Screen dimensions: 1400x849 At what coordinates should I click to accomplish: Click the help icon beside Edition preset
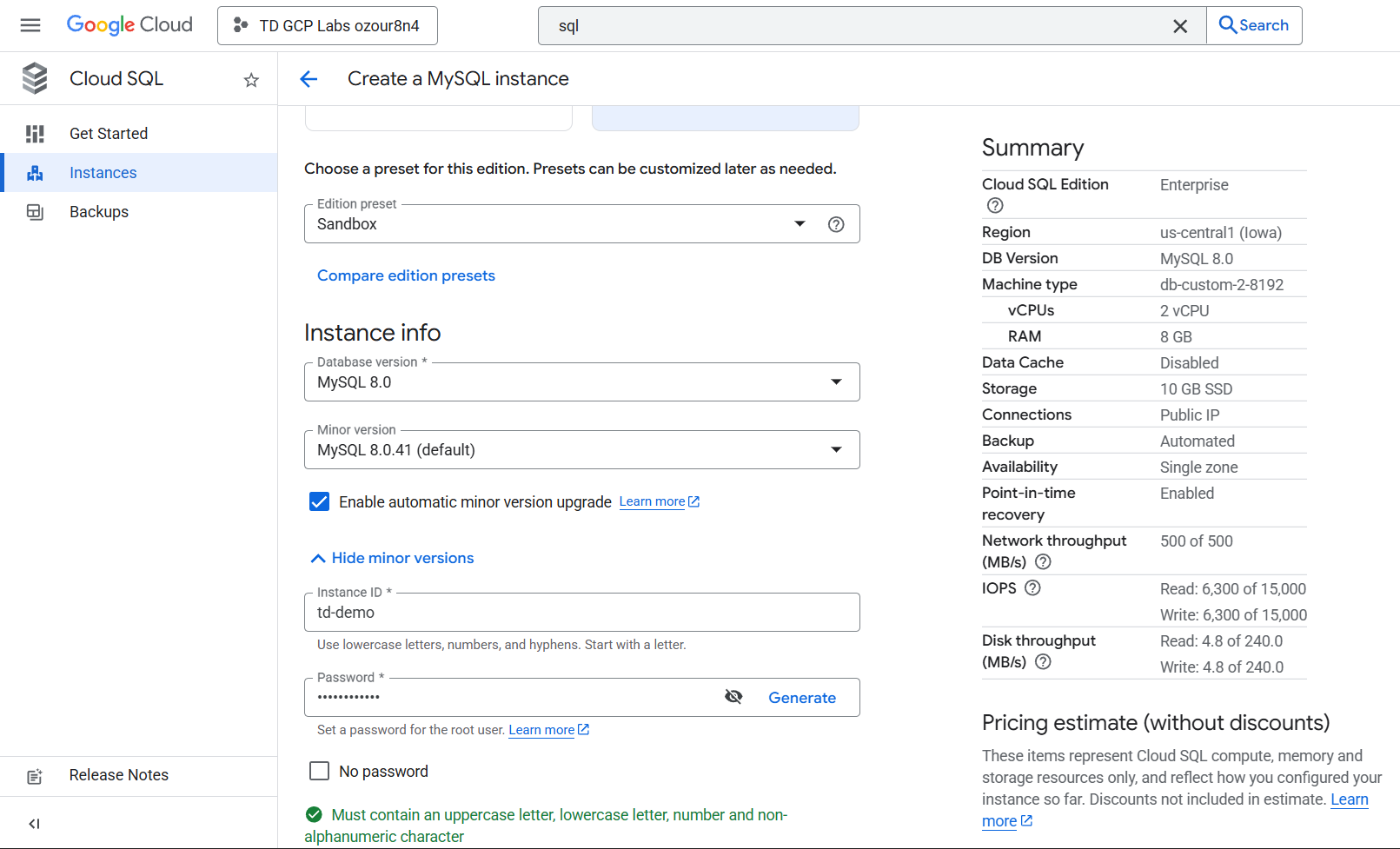pyautogui.click(x=836, y=224)
